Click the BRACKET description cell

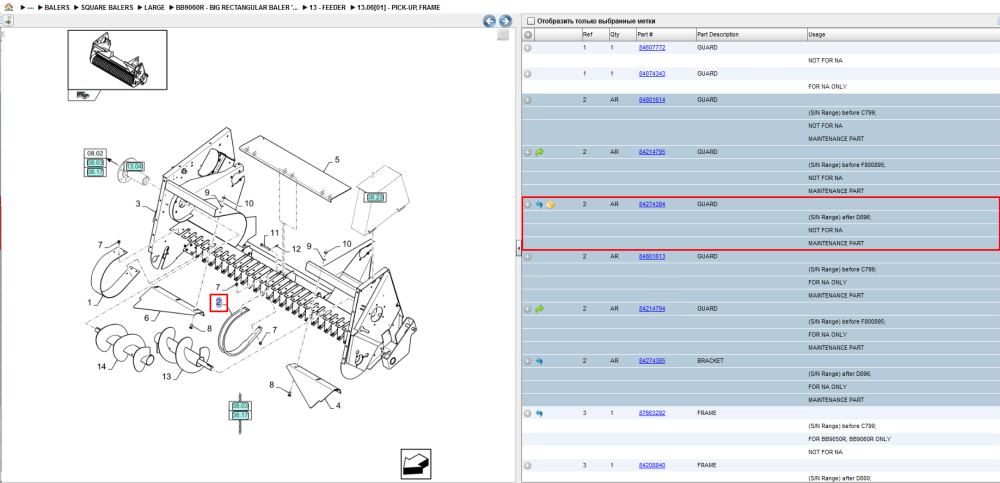[x=712, y=361]
